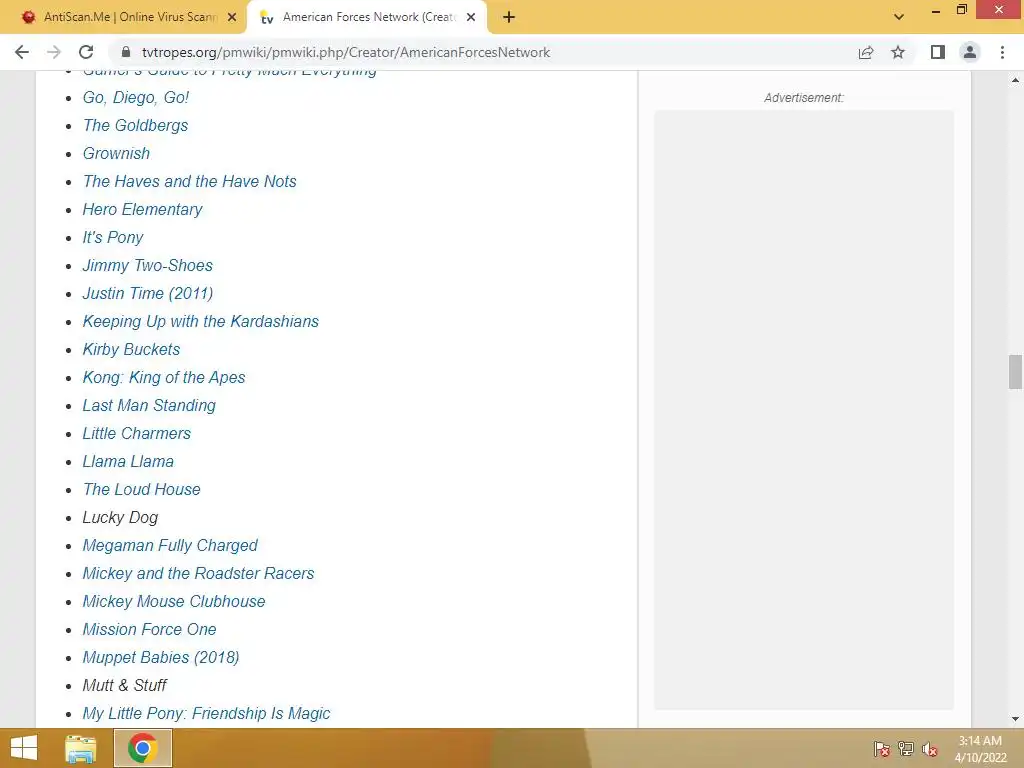Select the Mutt & Stuff text
1024x768 pixels.
coord(125,686)
